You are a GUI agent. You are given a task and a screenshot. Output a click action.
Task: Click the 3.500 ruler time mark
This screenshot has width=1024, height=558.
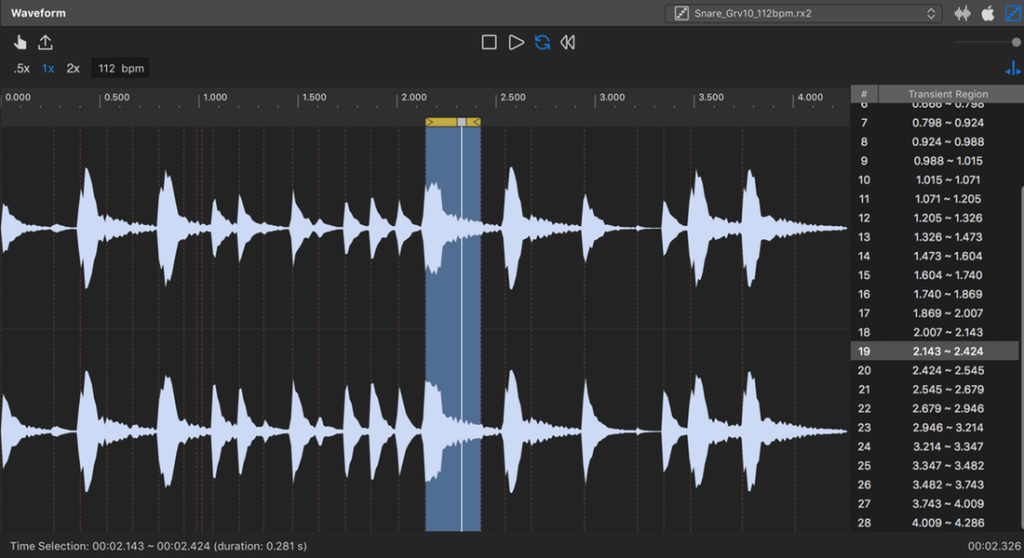(711, 97)
